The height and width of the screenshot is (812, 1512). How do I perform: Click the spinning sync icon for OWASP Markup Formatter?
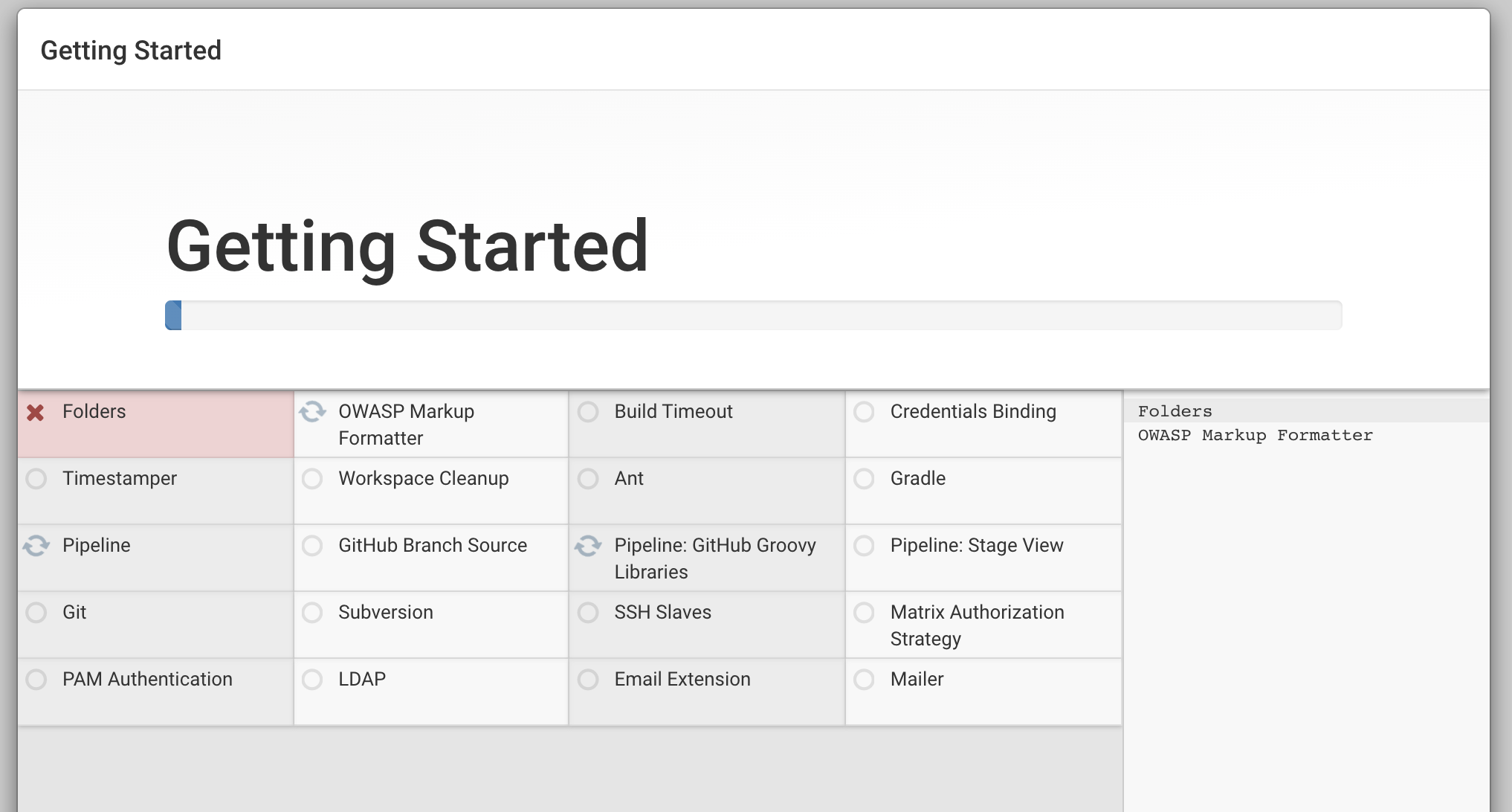(x=312, y=412)
